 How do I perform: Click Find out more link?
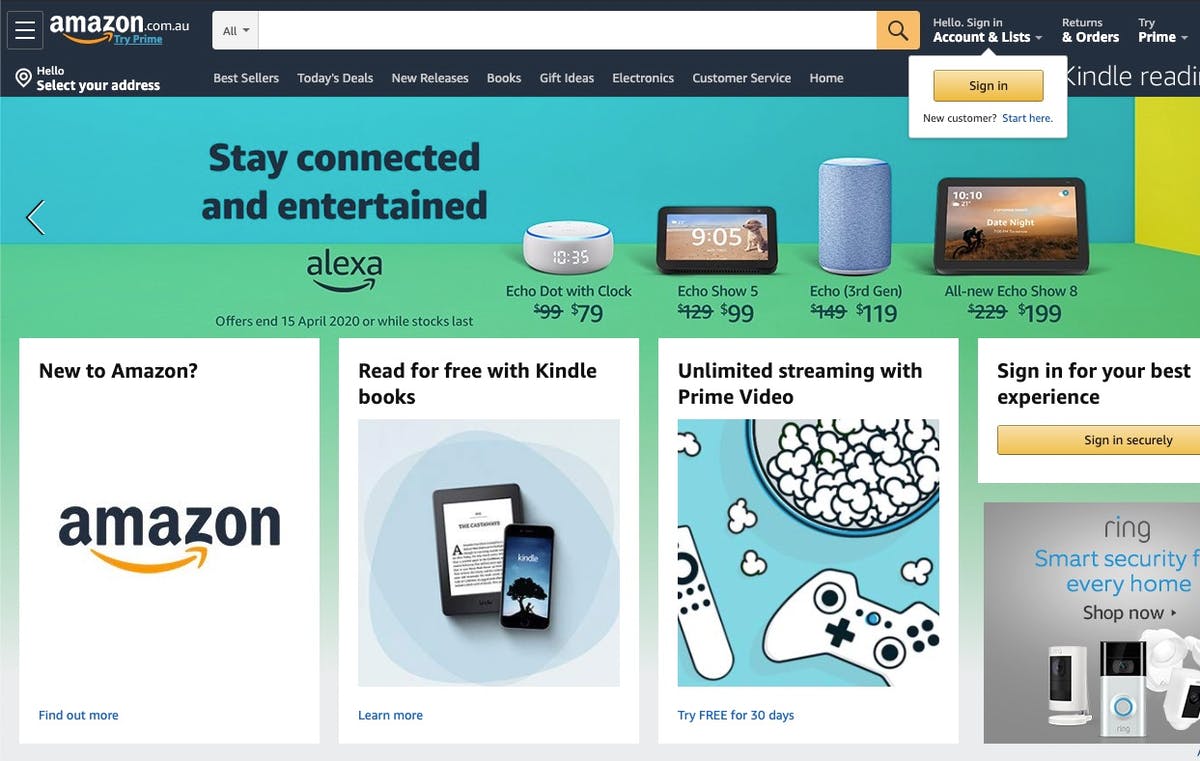[x=78, y=715]
